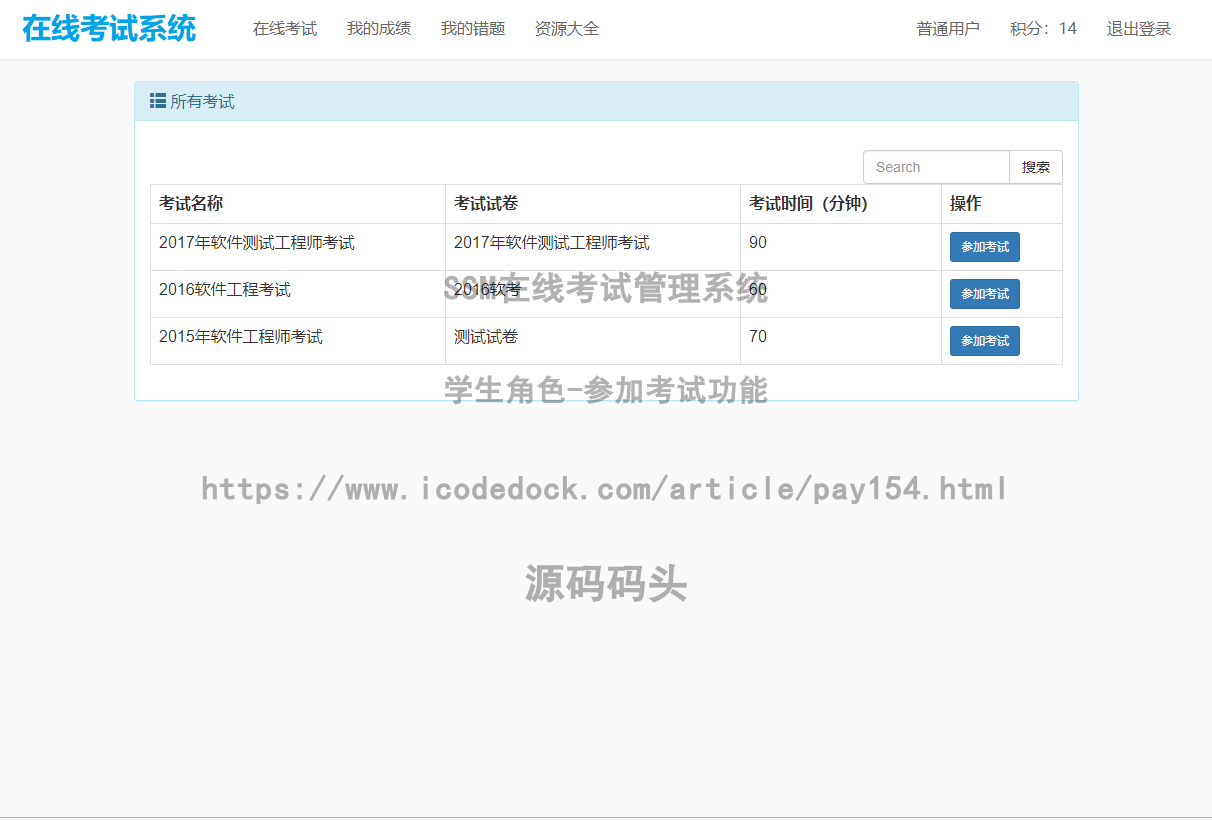Open 在线考试 navigation item
This screenshot has height=820, width=1212.
[x=284, y=29]
